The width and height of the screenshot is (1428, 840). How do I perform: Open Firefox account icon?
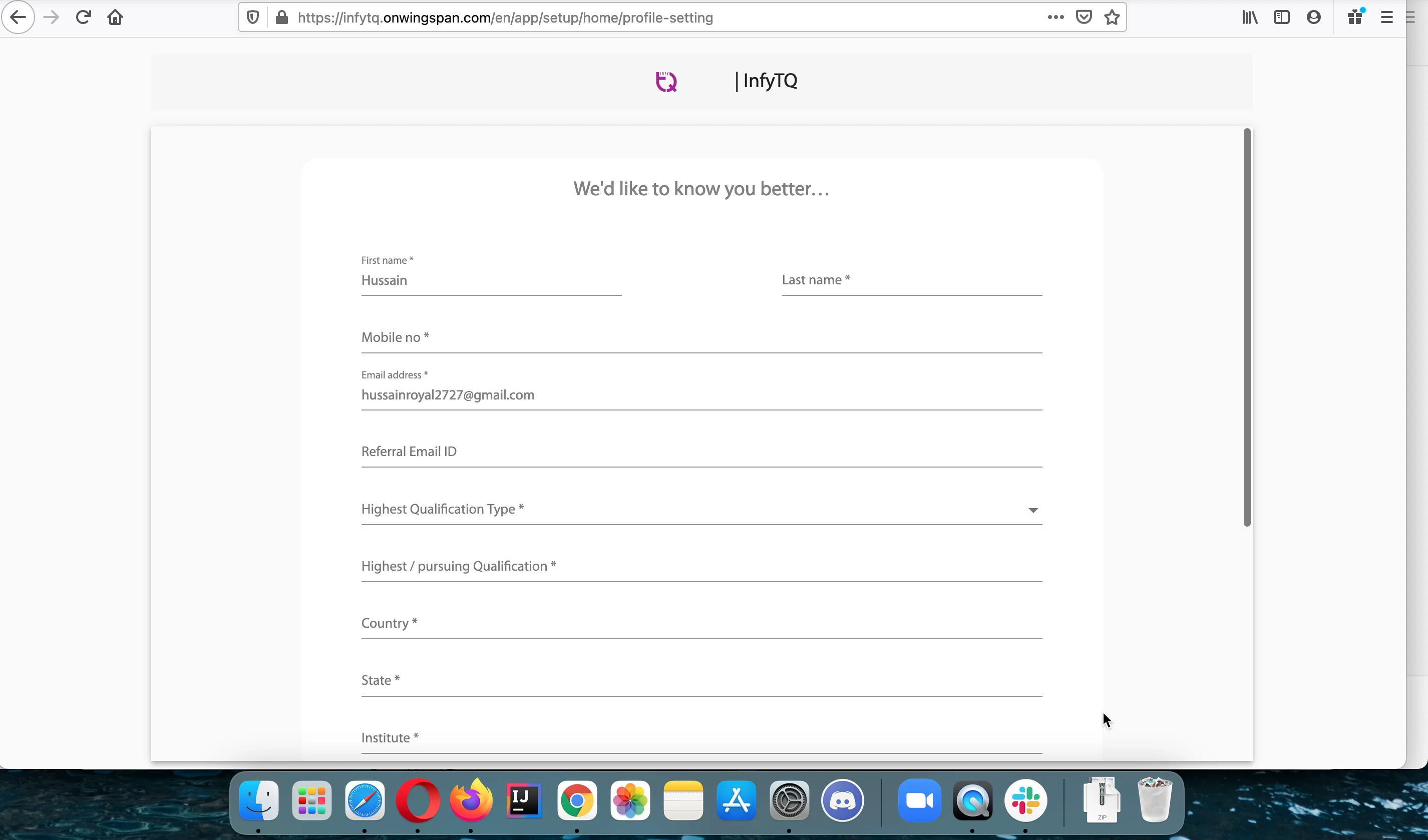point(1313,18)
